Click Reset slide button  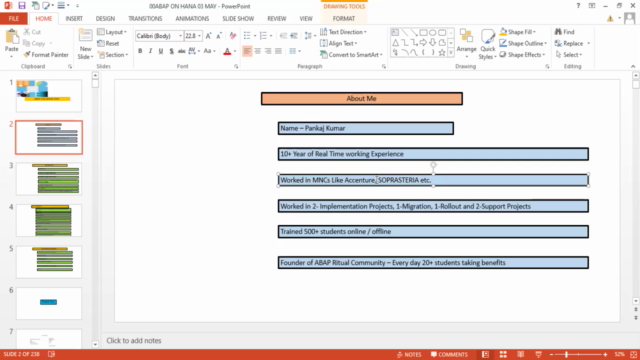tap(109, 43)
